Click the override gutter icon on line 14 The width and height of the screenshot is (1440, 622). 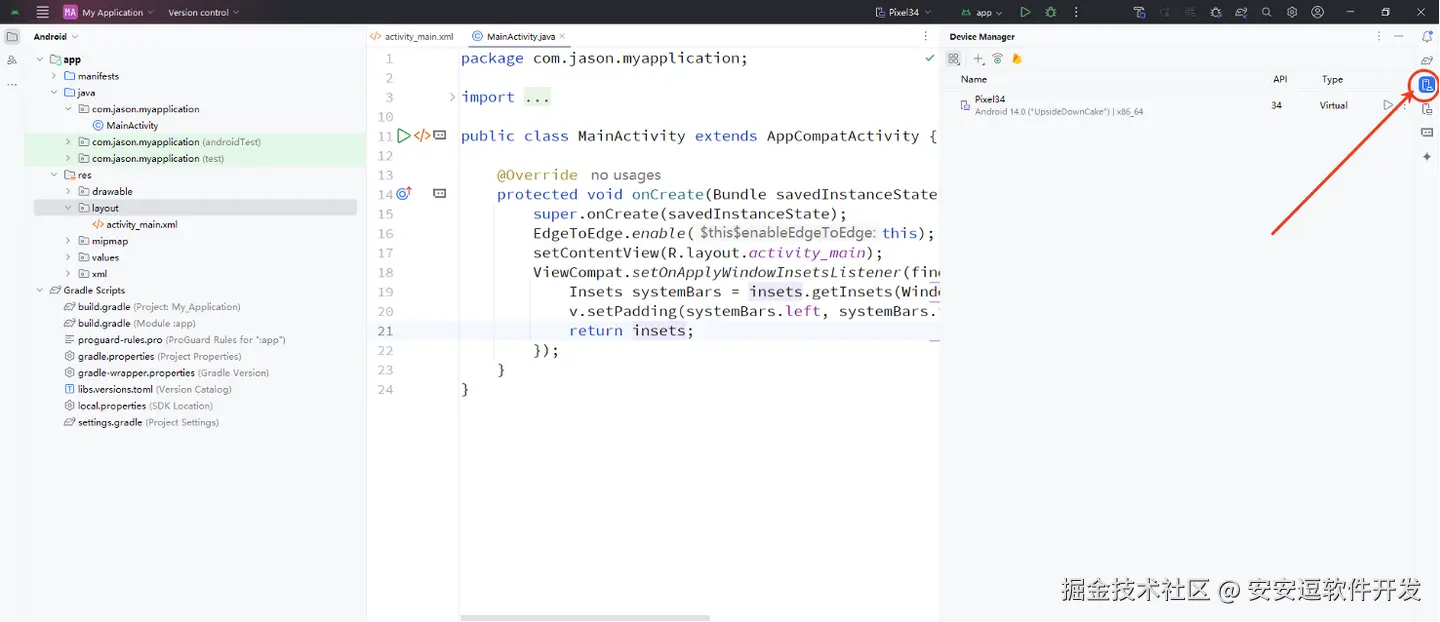(404, 194)
